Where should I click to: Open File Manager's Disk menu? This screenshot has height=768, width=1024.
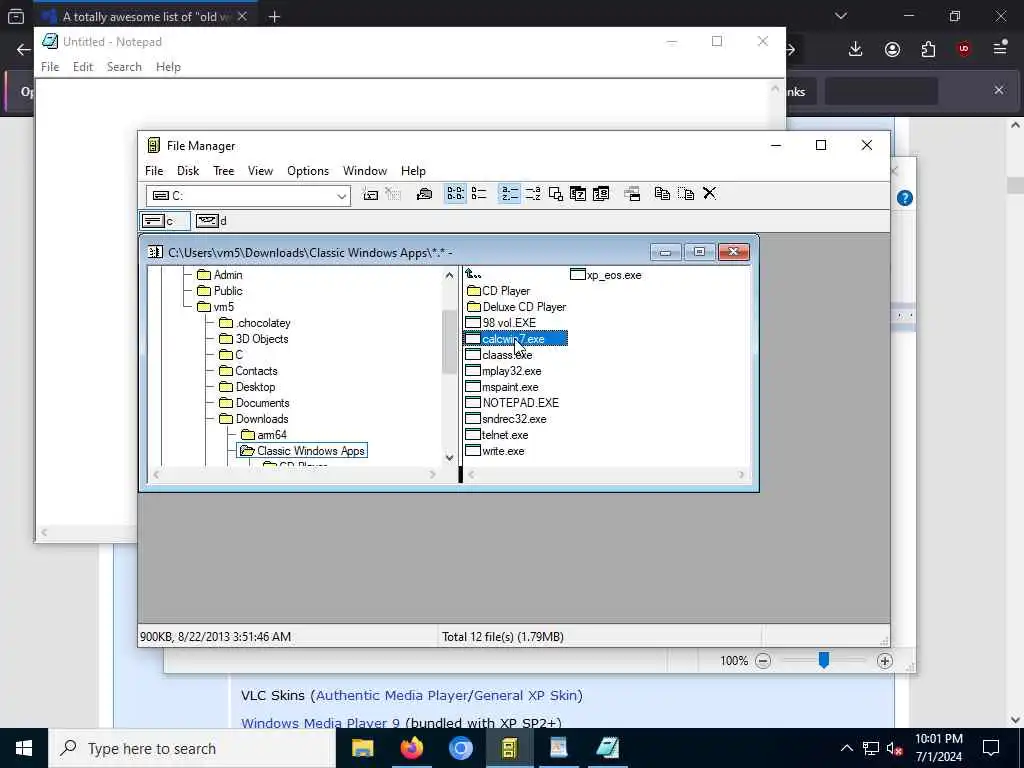point(188,171)
